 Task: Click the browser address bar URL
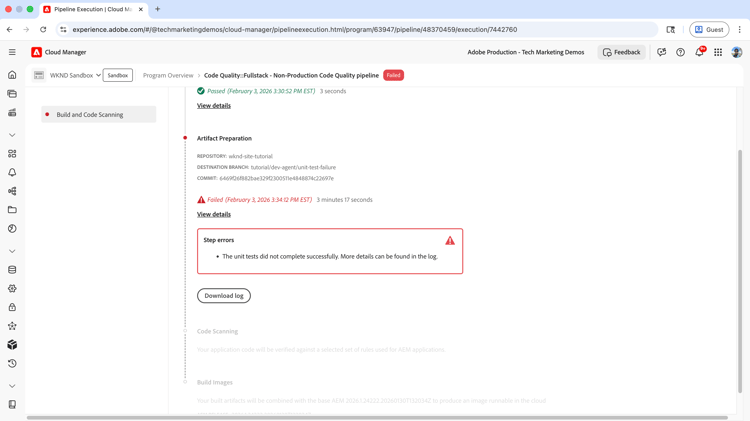click(295, 30)
